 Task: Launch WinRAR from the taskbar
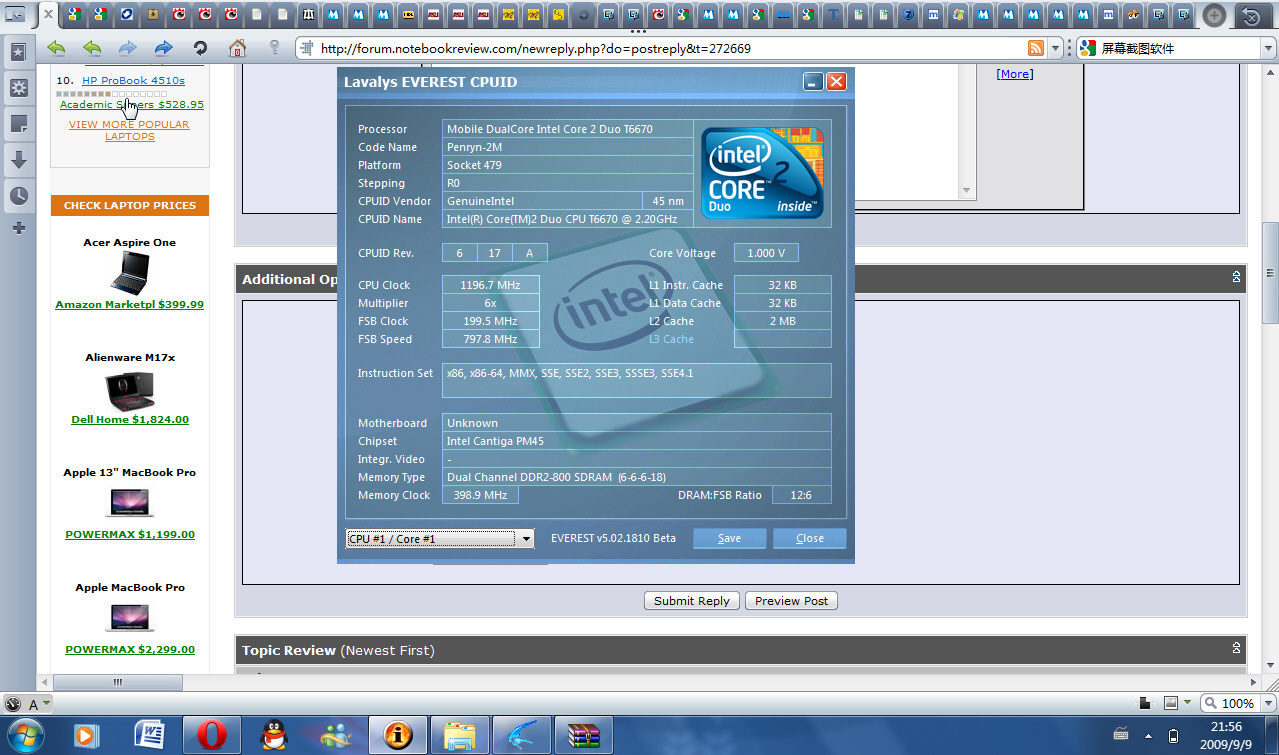(x=582, y=736)
